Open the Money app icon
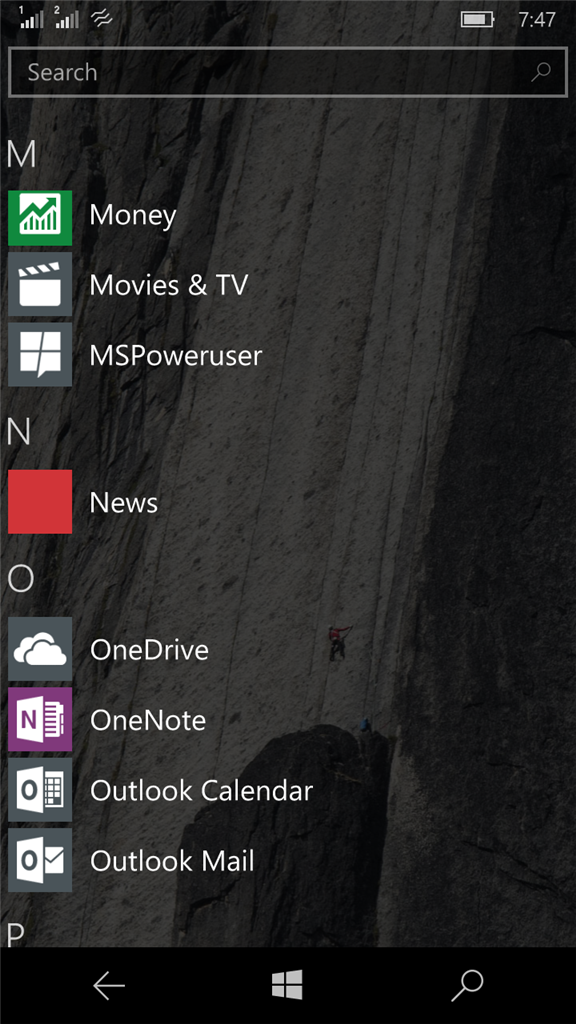The width and height of the screenshot is (576, 1024). coord(40,217)
